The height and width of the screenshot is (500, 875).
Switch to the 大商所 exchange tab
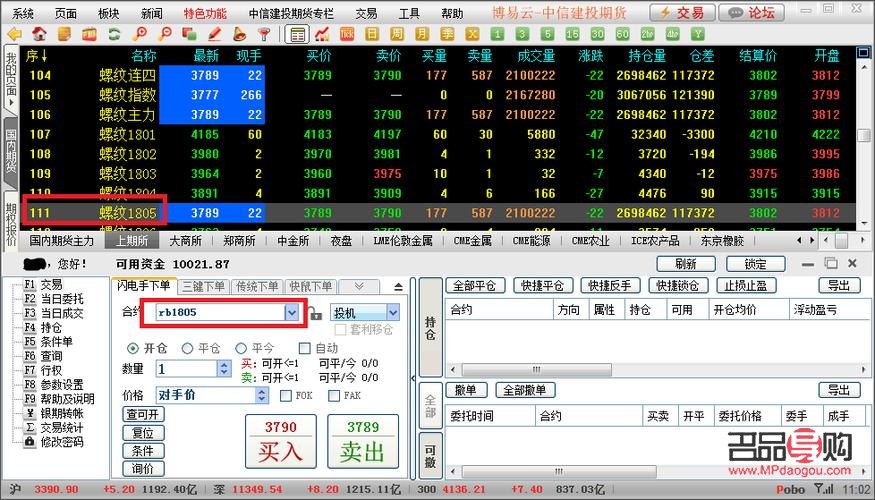point(185,241)
